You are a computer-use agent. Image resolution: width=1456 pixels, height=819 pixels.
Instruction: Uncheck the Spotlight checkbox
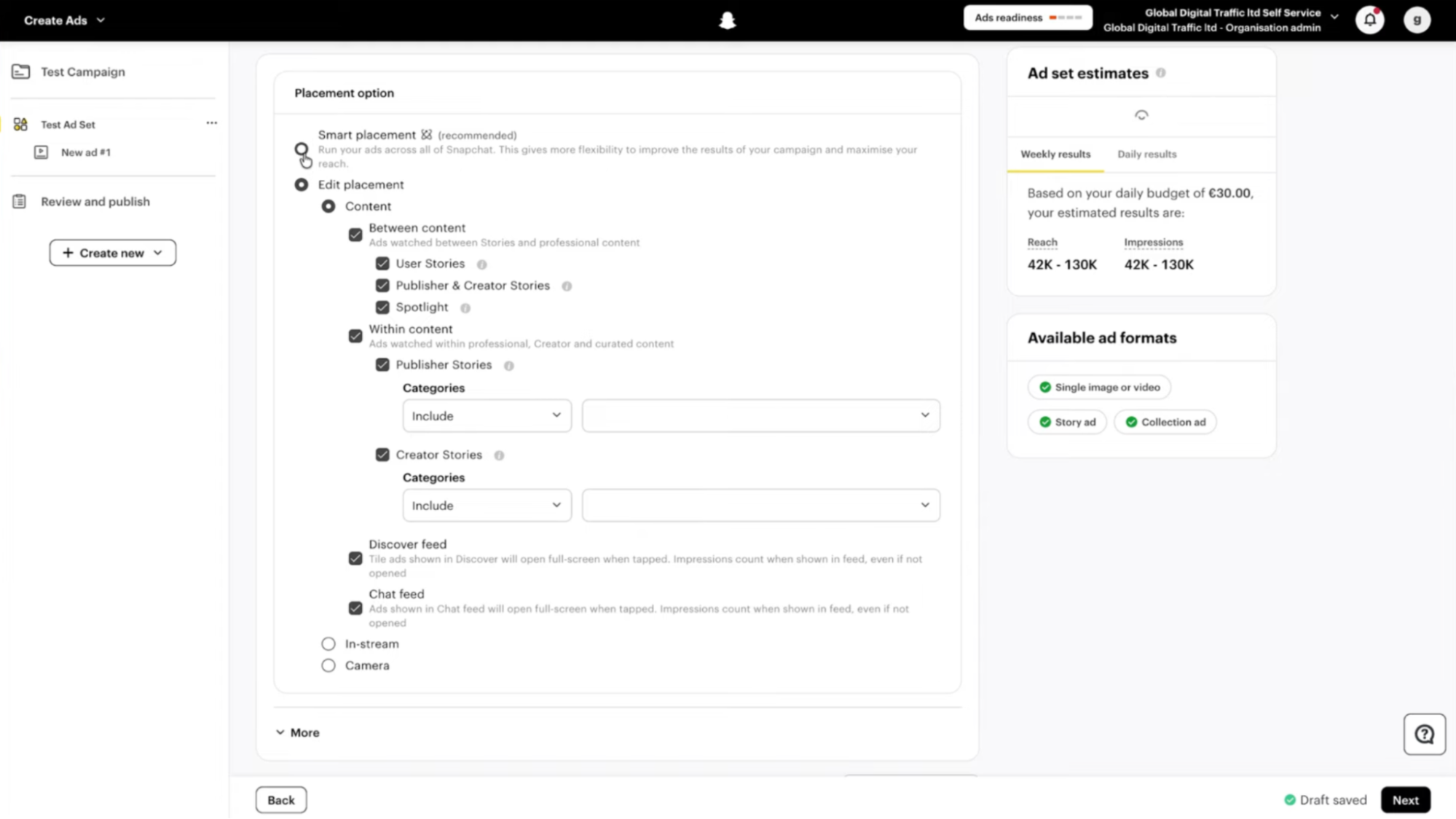tap(382, 307)
